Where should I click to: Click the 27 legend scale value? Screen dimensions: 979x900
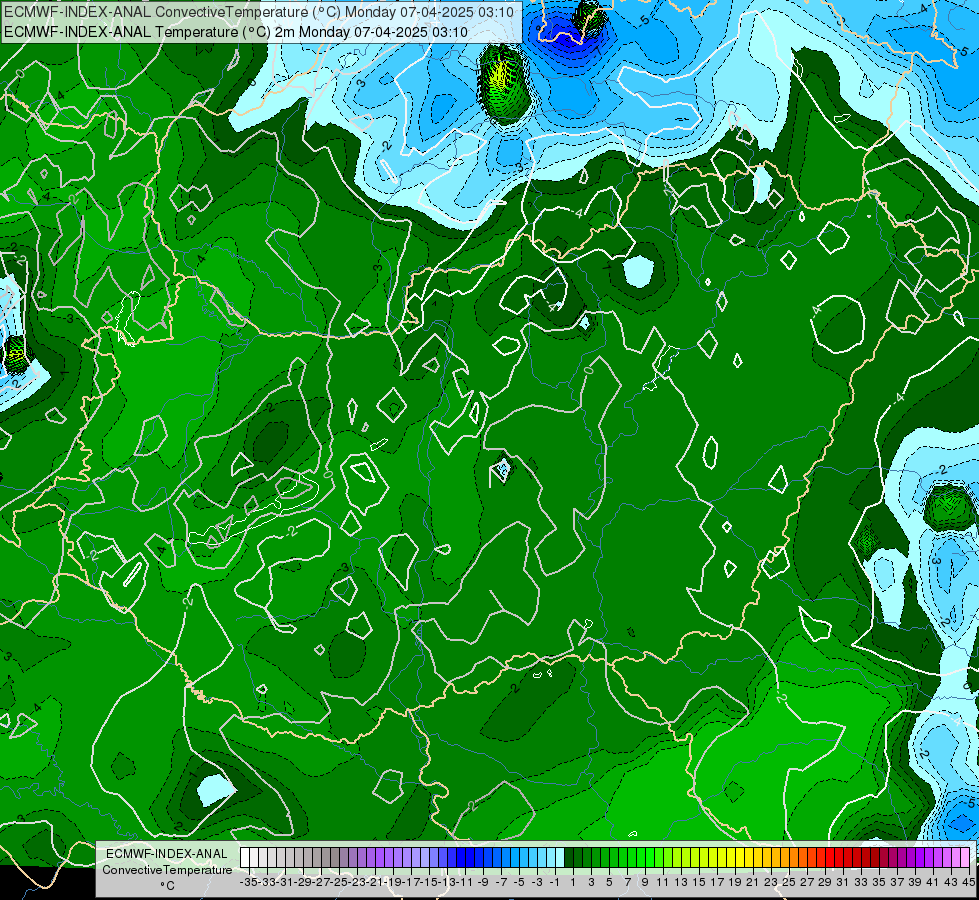[807, 882]
